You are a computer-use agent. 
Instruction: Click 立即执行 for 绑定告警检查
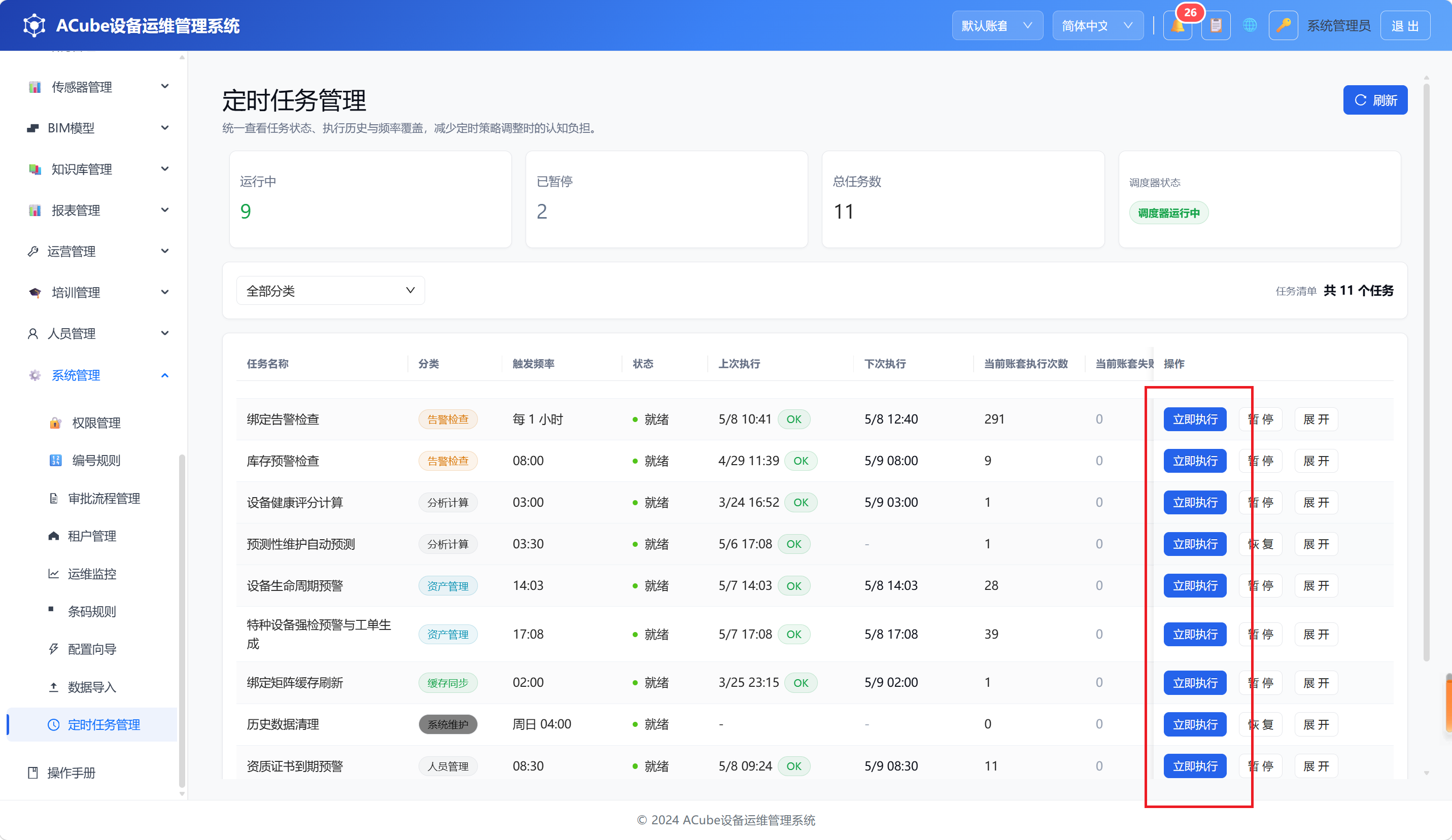click(x=1194, y=419)
